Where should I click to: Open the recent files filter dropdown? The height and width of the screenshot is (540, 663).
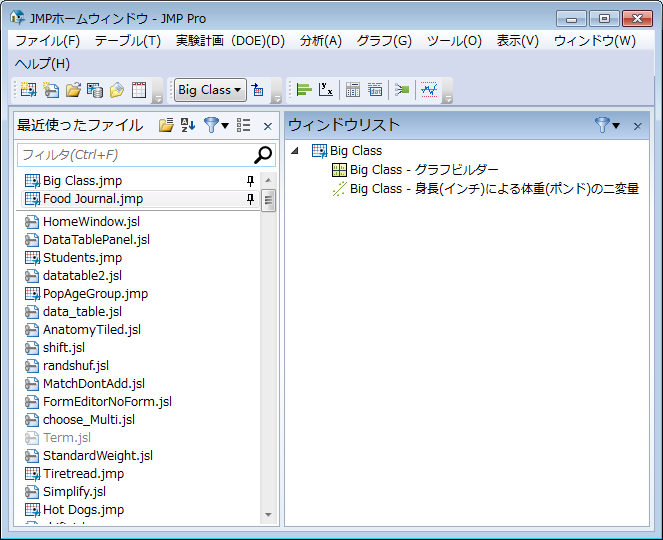216,125
